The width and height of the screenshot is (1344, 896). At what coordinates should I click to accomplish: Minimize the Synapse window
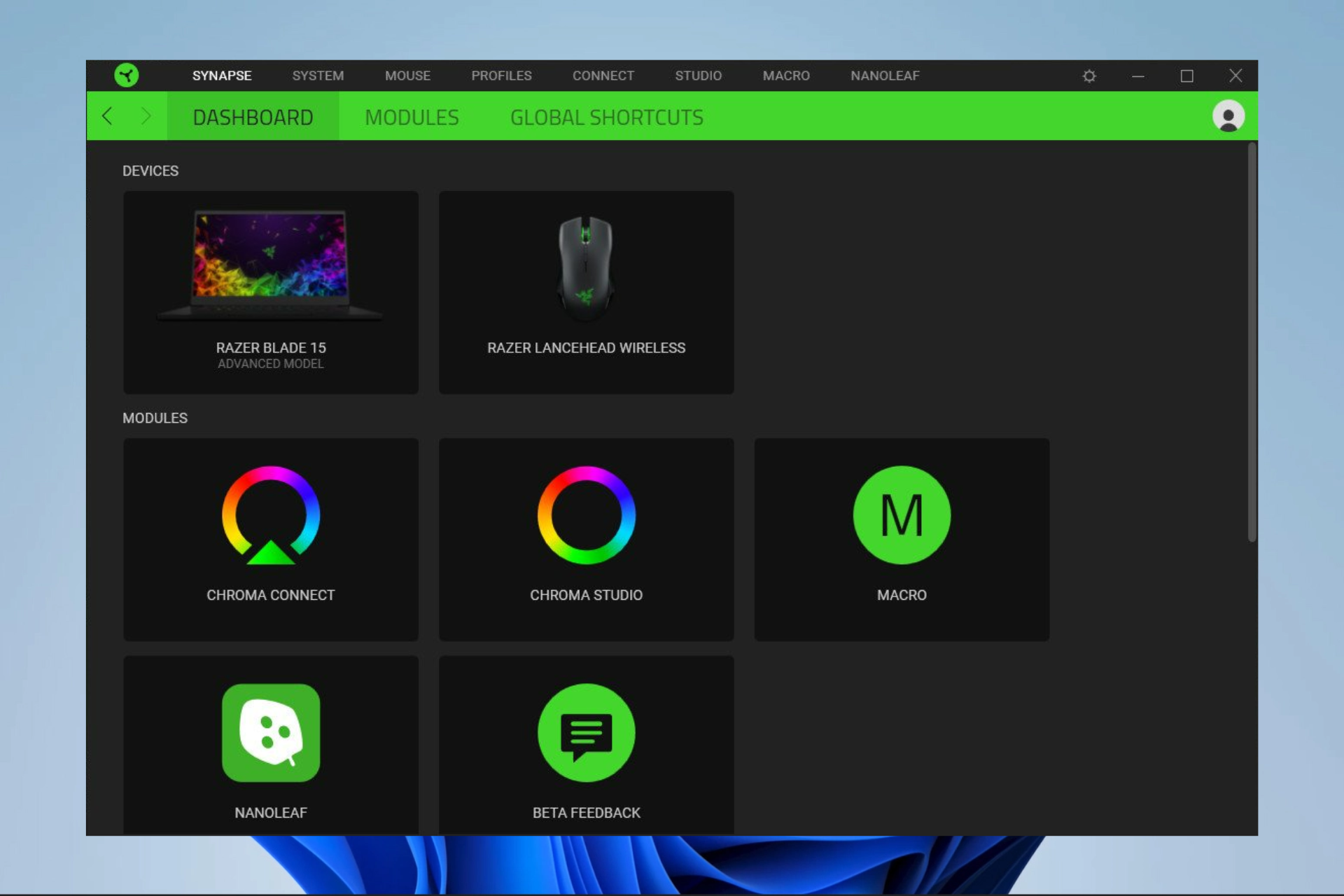[x=1138, y=76]
